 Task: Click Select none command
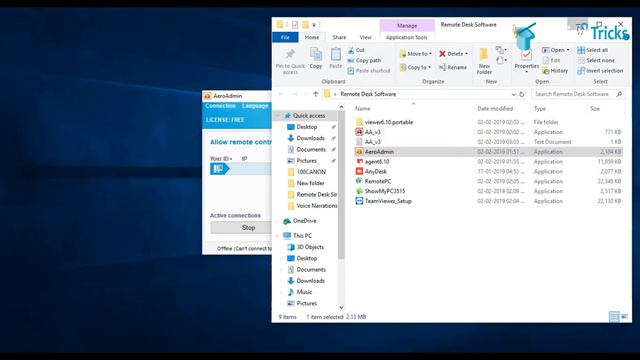tap(596, 60)
